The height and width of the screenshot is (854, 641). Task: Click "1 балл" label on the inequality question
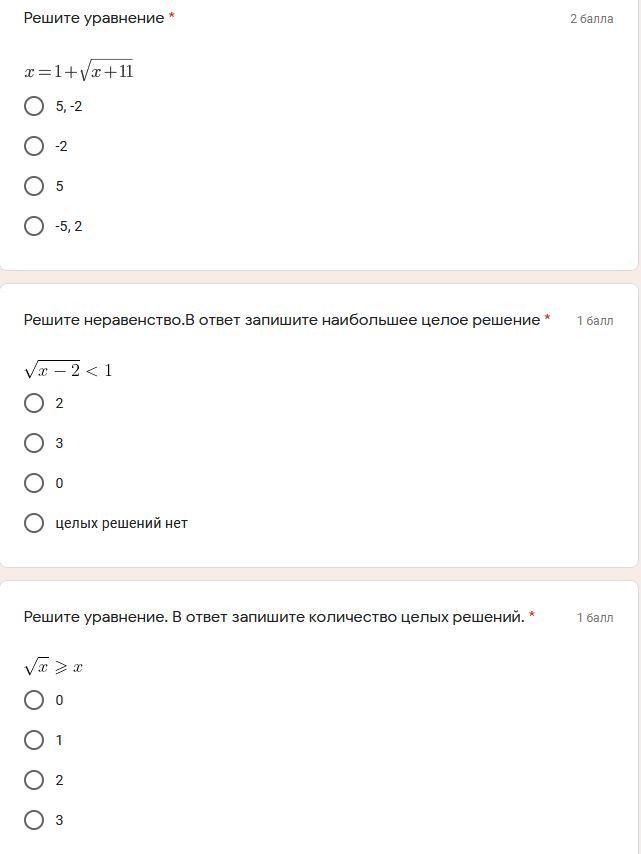pyautogui.click(x=595, y=321)
